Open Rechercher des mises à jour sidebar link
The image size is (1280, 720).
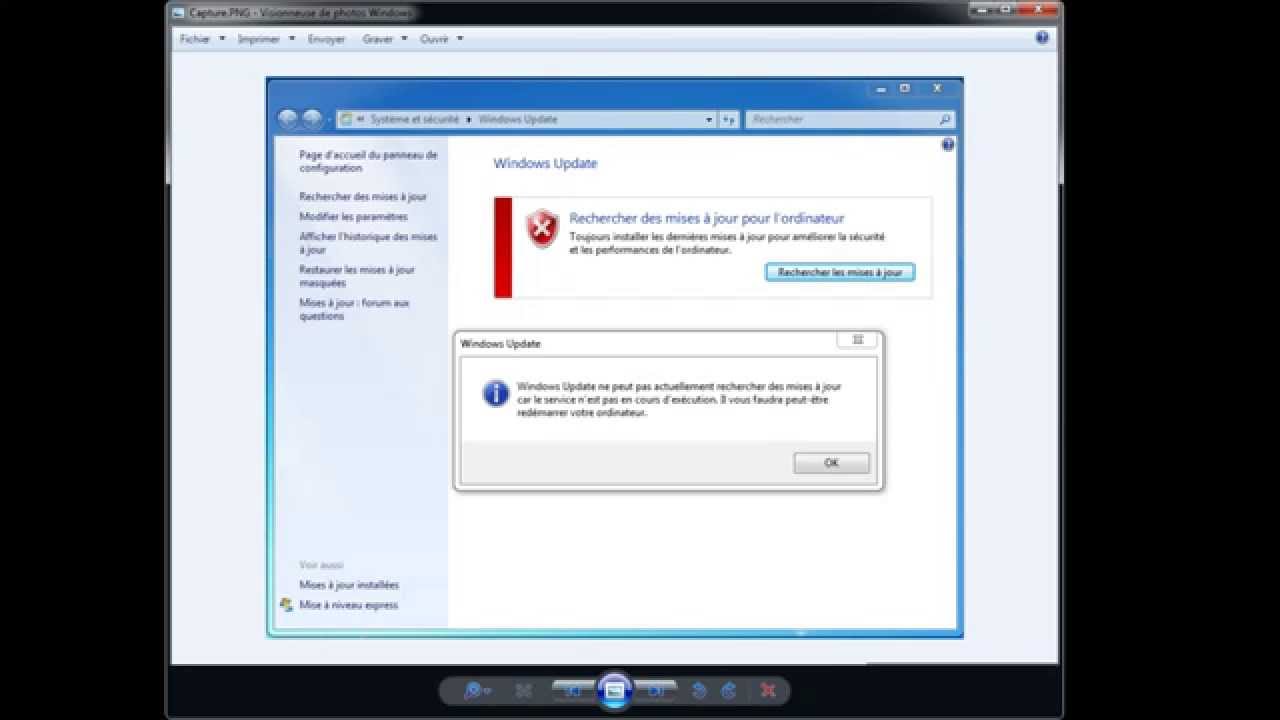coord(363,197)
